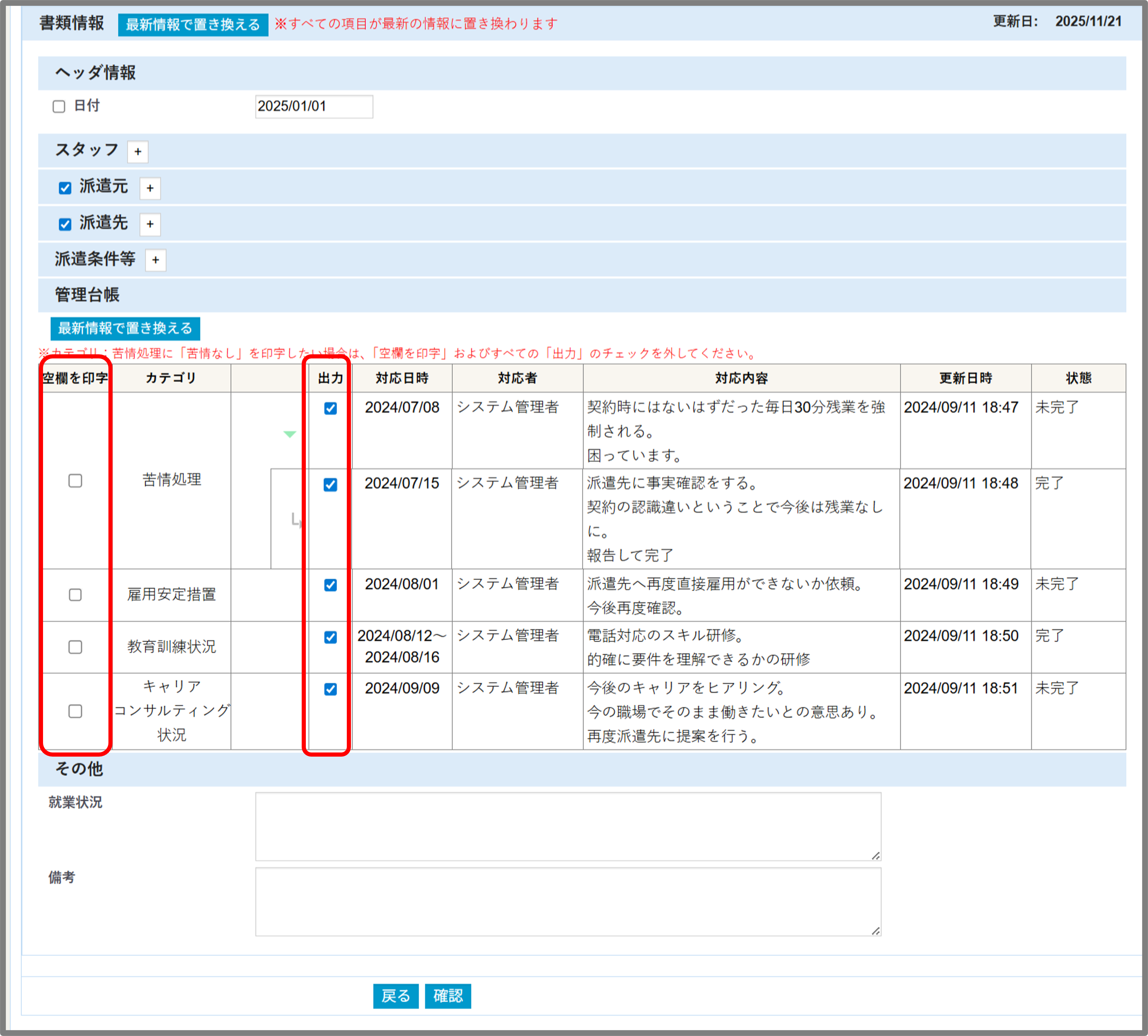This screenshot has width=1148, height=1036.
Task: Uncheck the 派遣先 checkbox
Action: click(x=65, y=224)
